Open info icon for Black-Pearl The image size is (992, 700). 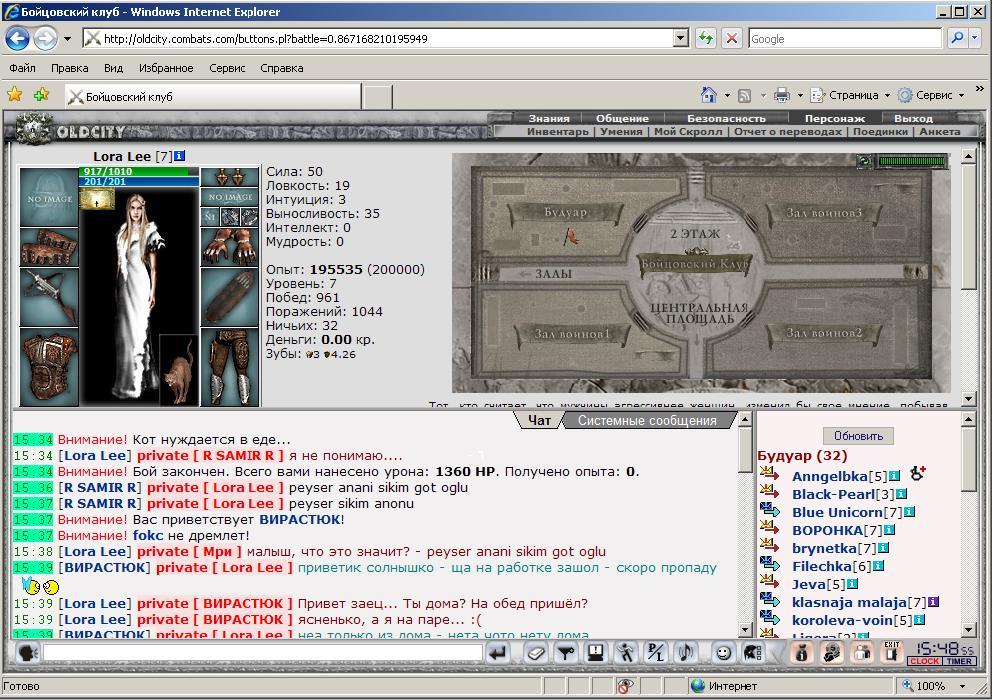[x=902, y=494]
